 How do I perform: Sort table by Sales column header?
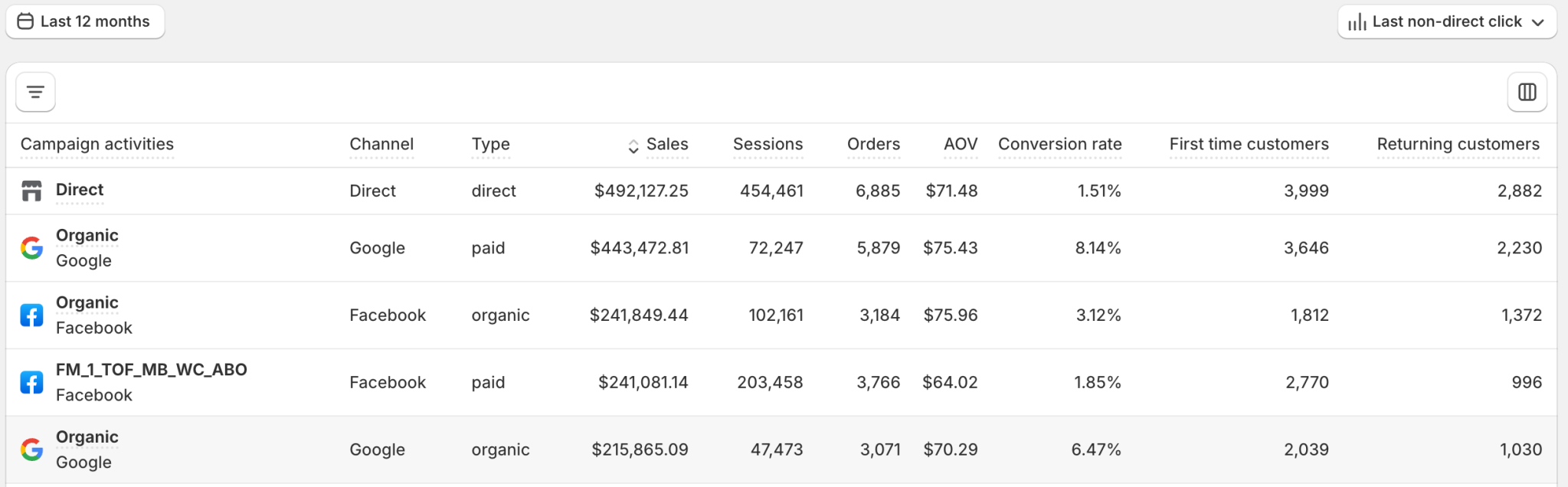coord(666,144)
